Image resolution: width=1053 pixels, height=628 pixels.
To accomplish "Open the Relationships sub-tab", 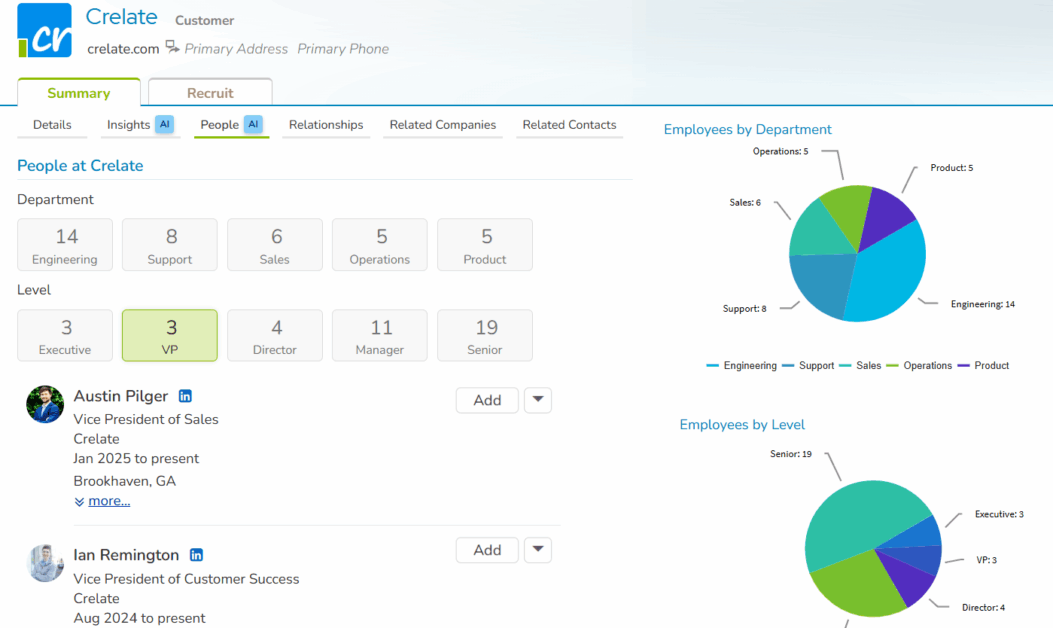I will click(326, 125).
